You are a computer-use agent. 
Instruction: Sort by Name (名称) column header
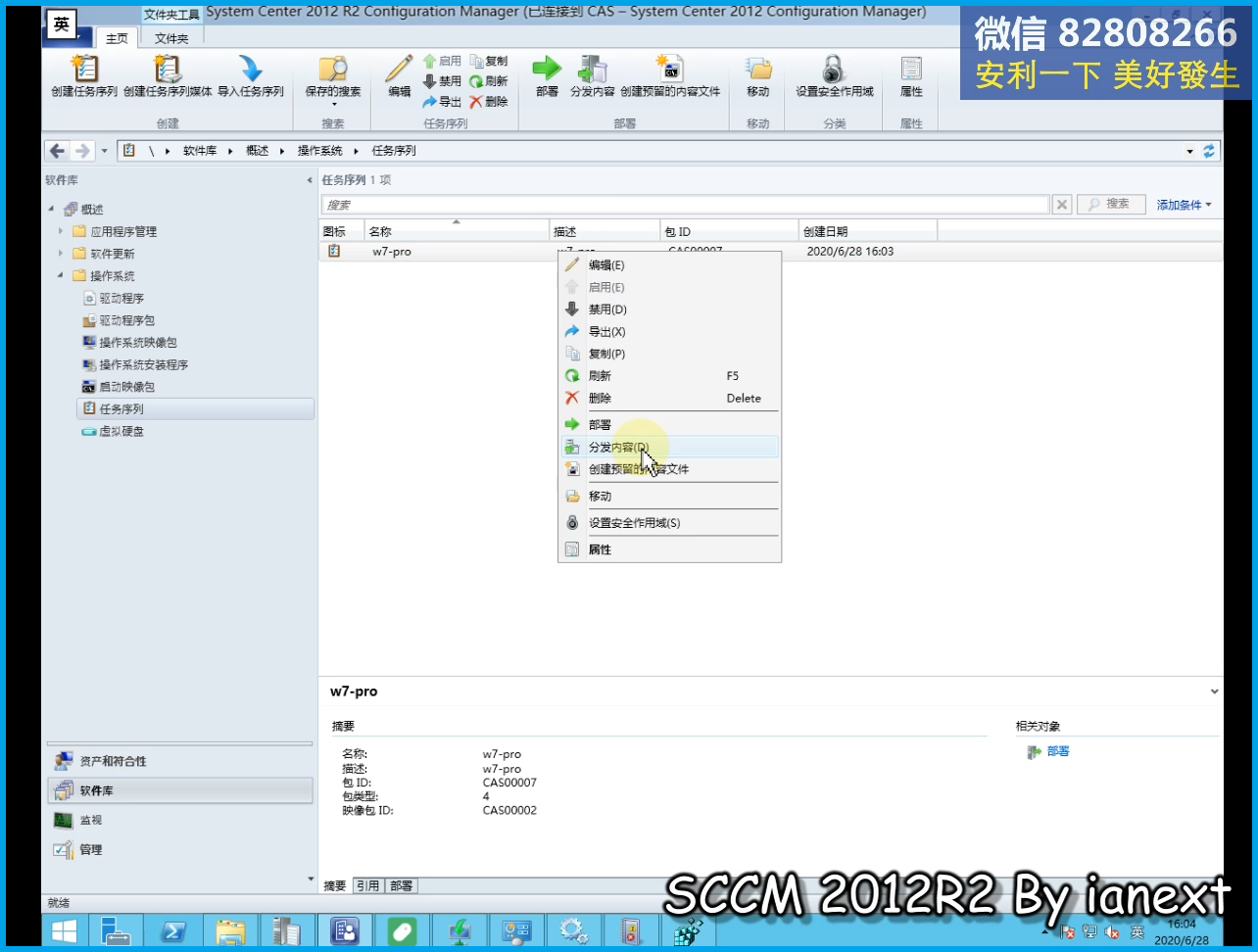coord(457,231)
